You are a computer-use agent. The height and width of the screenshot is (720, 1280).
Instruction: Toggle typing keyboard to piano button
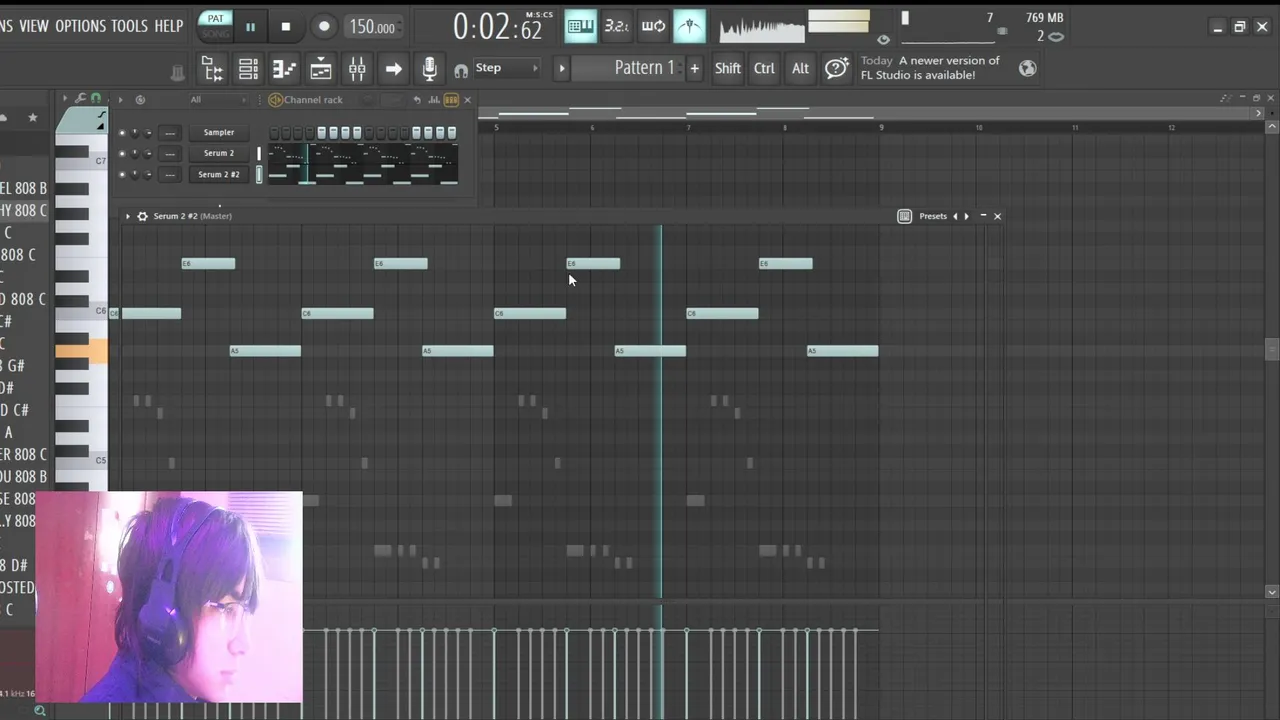(580, 26)
